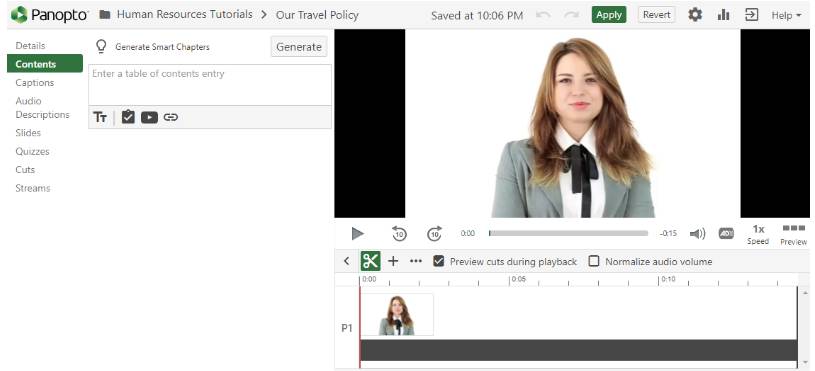Click the redo arrow icon

572,15
